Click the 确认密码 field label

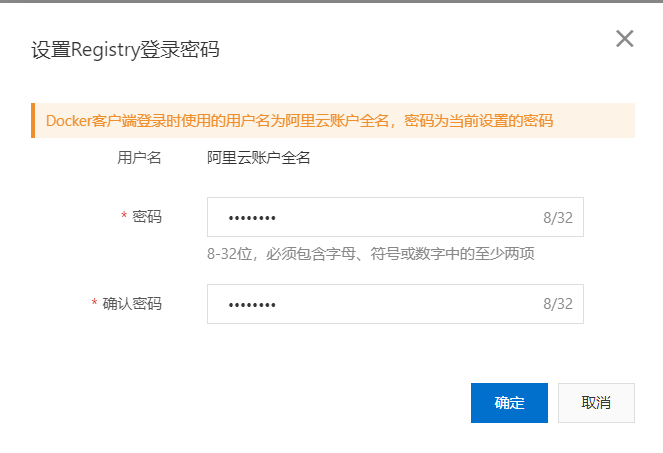coord(132,304)
